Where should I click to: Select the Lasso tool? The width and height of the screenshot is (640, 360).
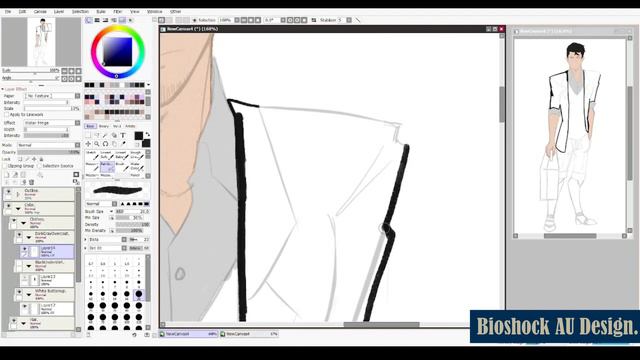[x=97, y=135]
